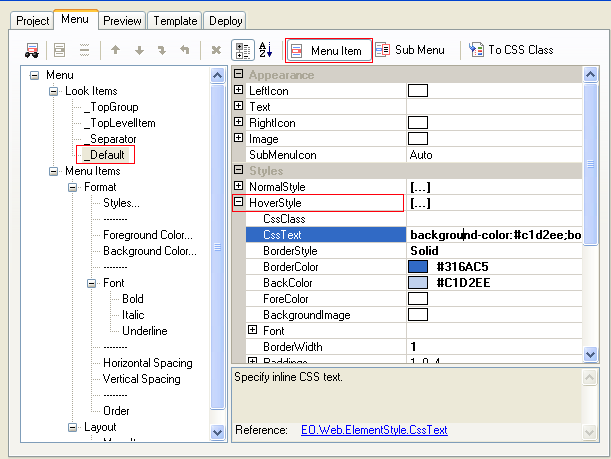Screen dimensions: 611x459
Task: Open the EO.Web.ElementStyle.CssText reference link
Action: click(374, 430)
